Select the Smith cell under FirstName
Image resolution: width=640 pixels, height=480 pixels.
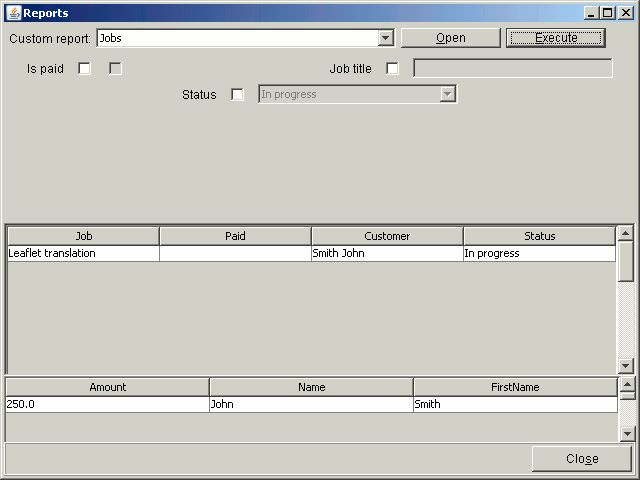515,404
